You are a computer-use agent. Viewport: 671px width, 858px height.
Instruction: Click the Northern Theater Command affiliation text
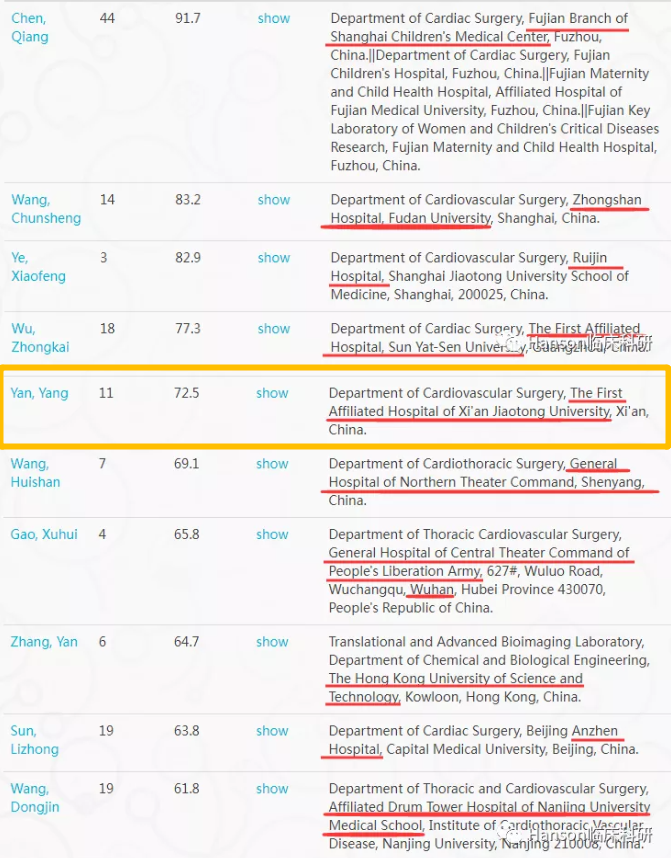point(487,482)
